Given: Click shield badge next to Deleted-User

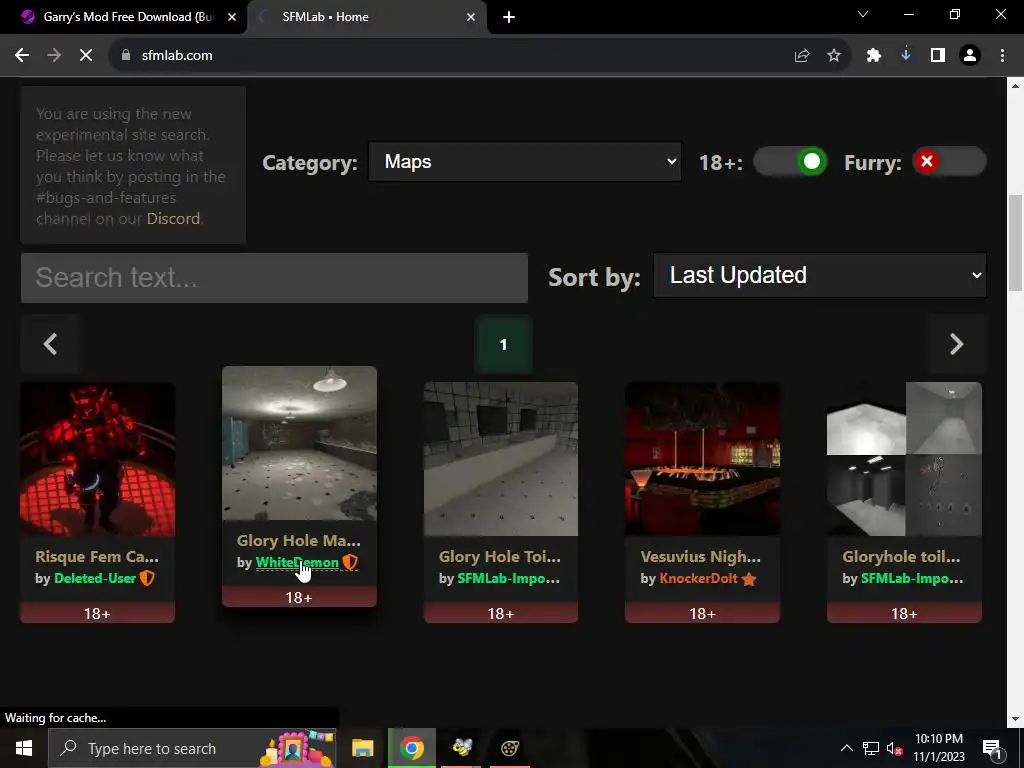Looking at the screenshot, I should tap(147, 578).
